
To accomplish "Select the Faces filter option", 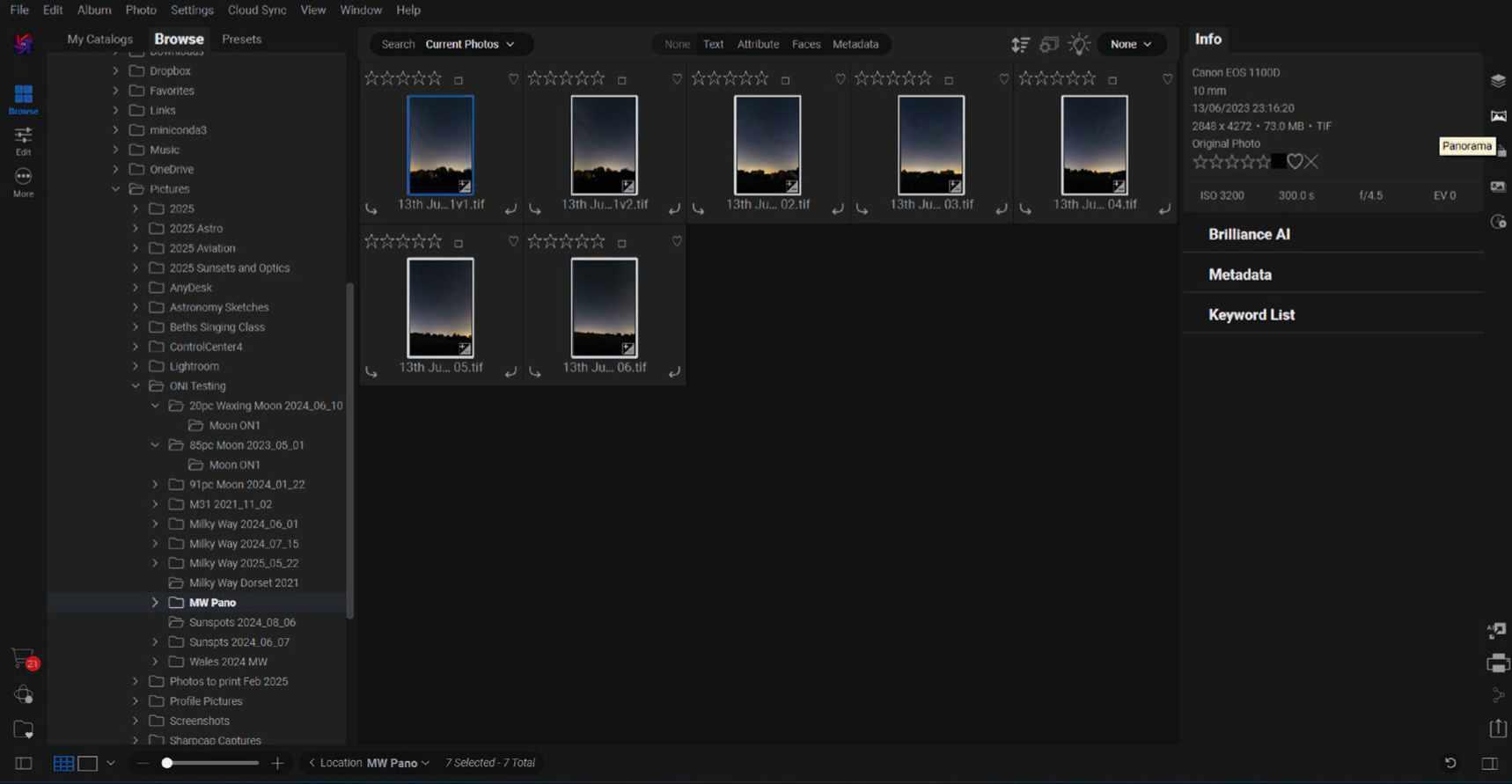I will point(806,44).
